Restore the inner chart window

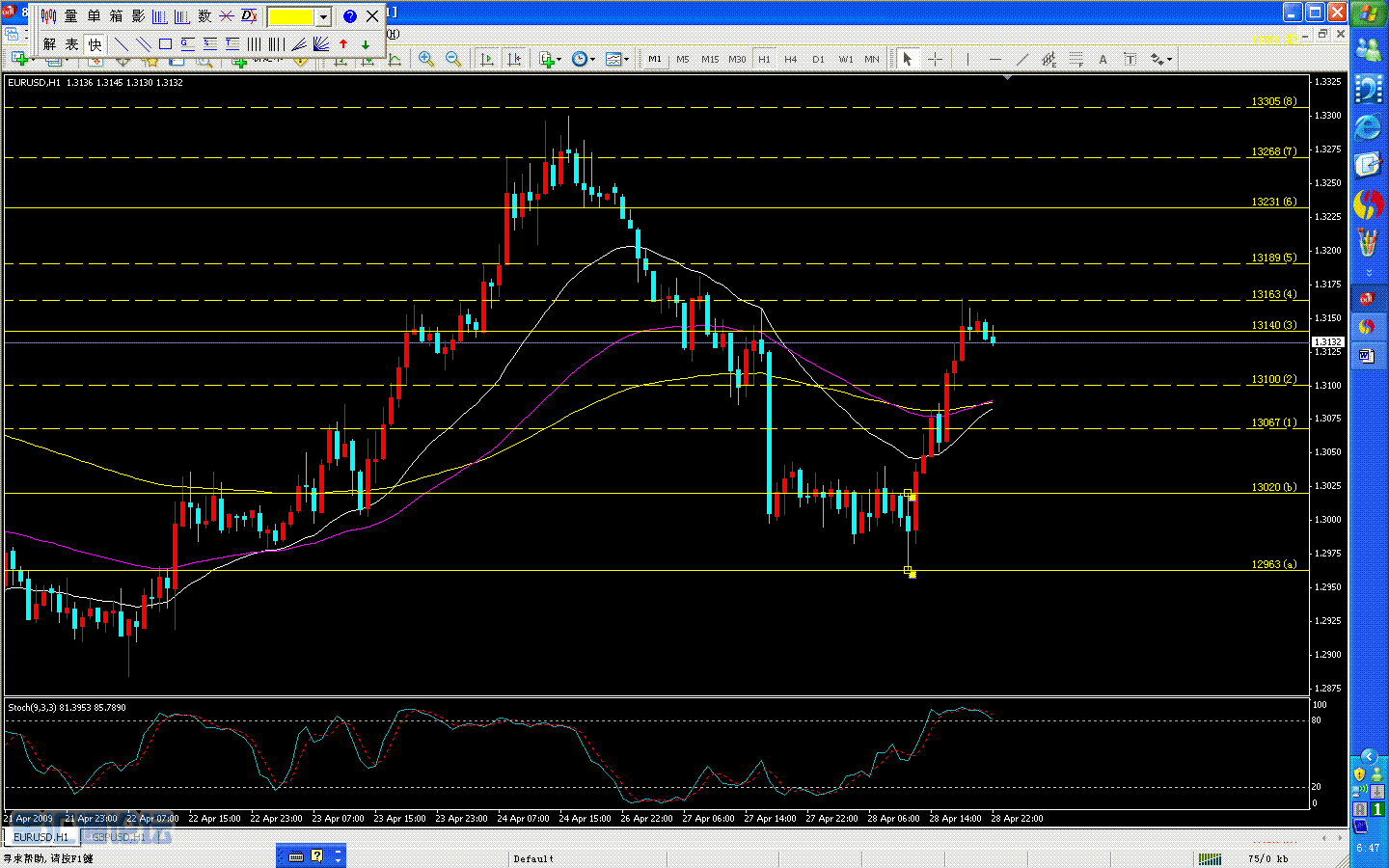[x=1323, y=34]
